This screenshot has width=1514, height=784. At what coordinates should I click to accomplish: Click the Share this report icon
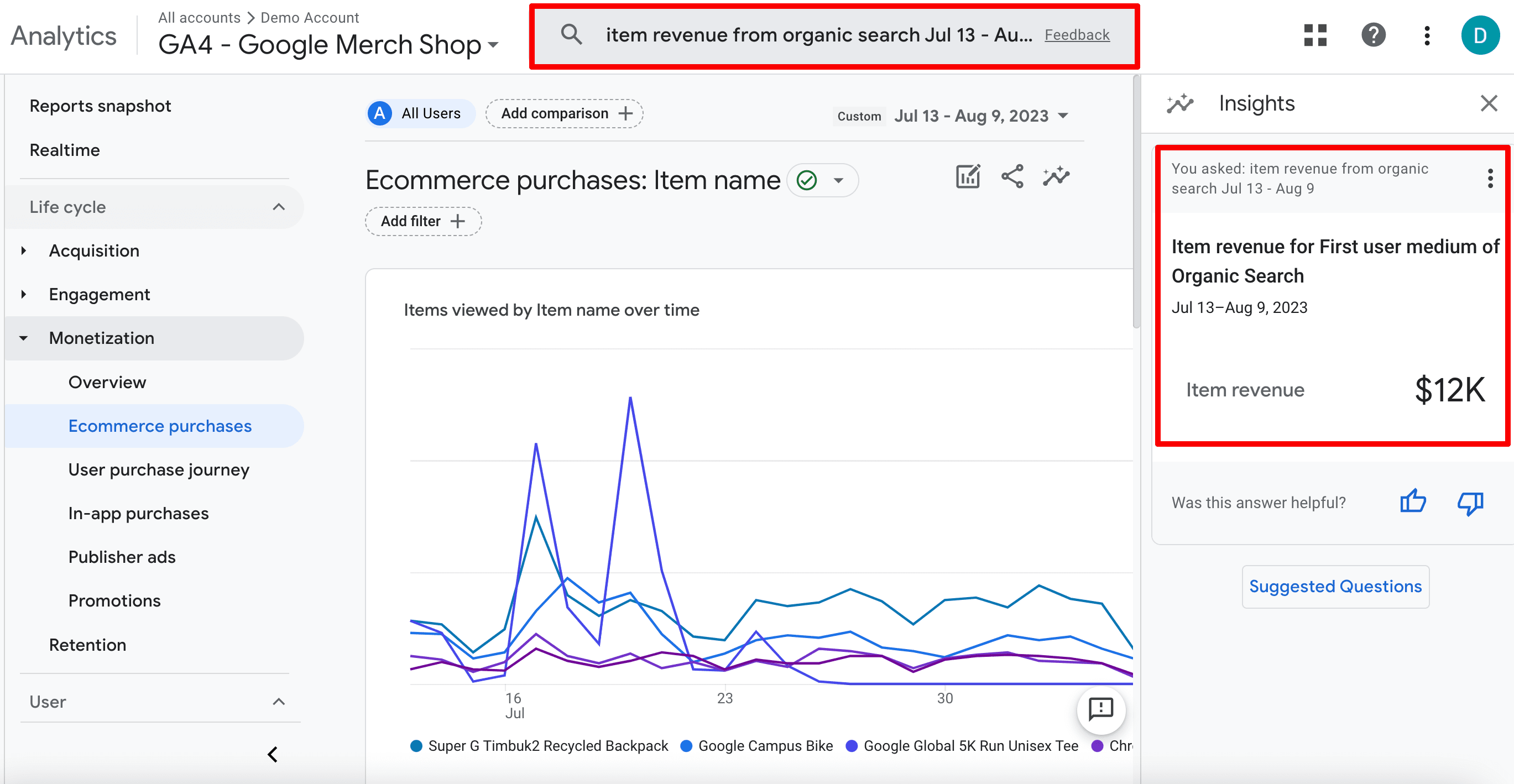pyautogui.click(x=1012, y=176)
